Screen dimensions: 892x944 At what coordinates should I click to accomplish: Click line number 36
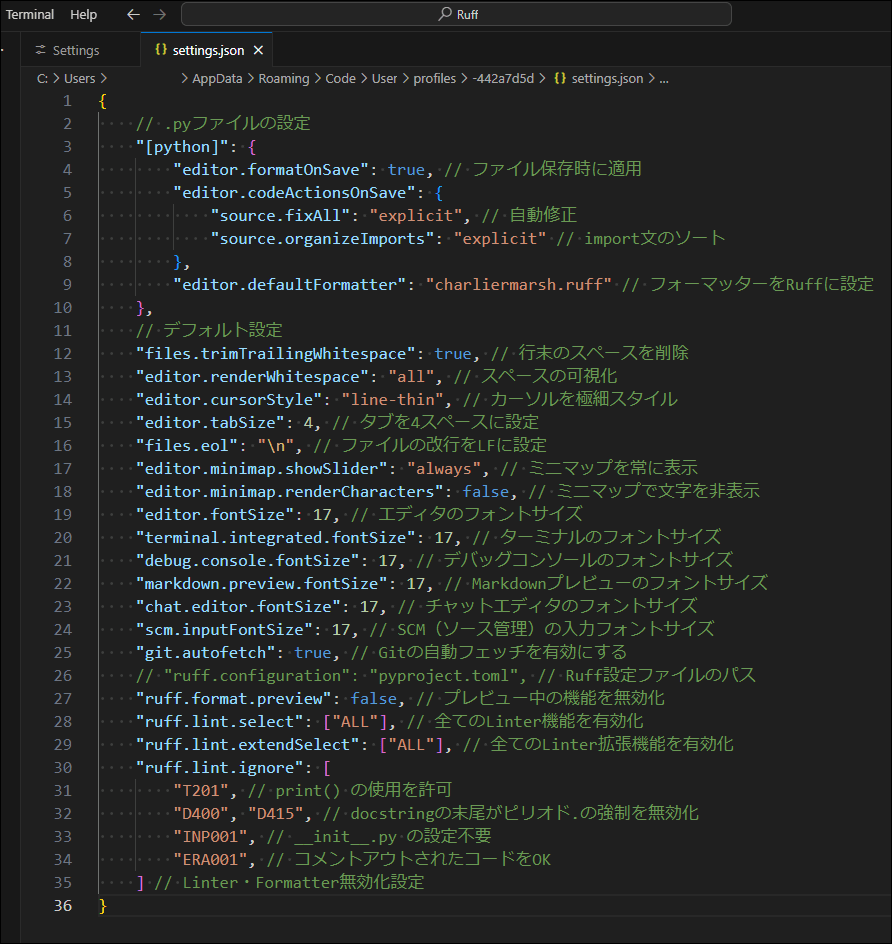coord(63,906)
